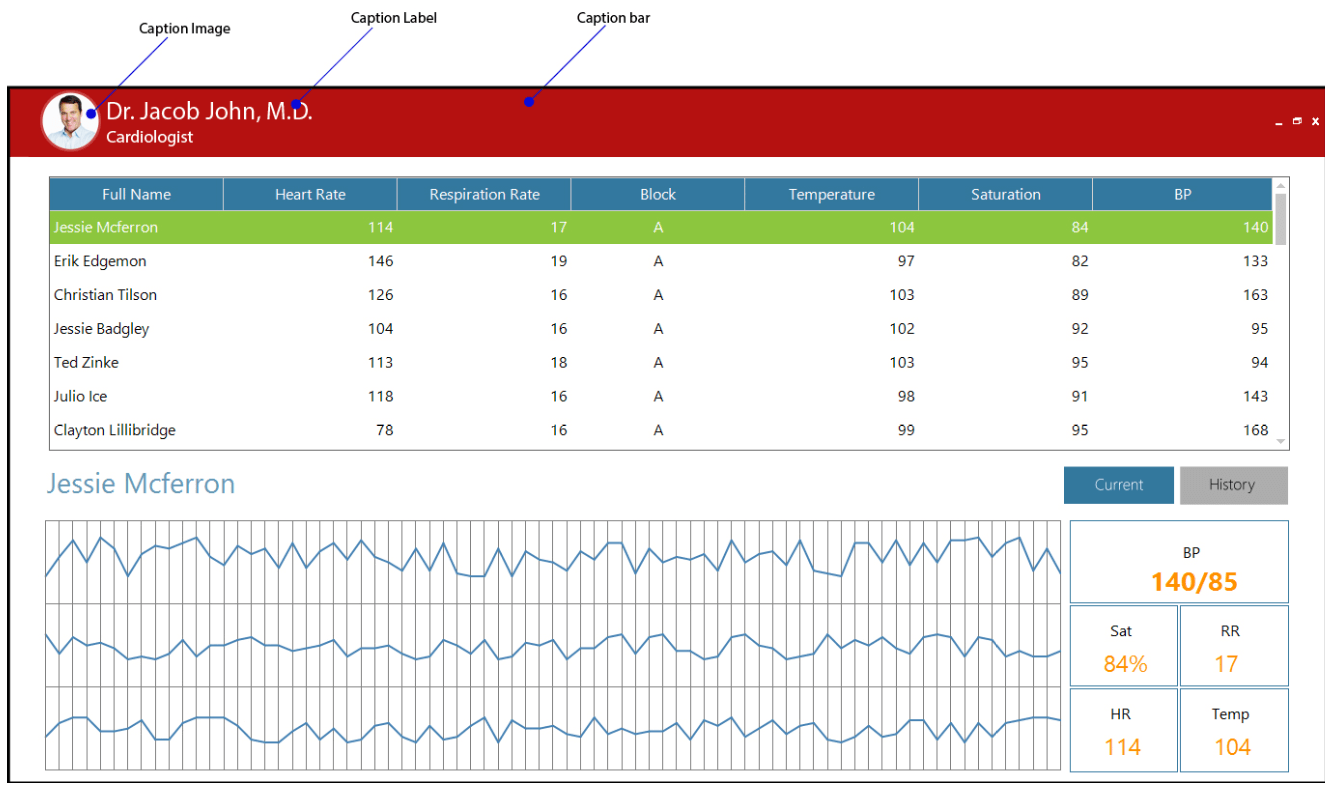
Task: Restore the window using the caption bar icon
Action: [1297, 121]
